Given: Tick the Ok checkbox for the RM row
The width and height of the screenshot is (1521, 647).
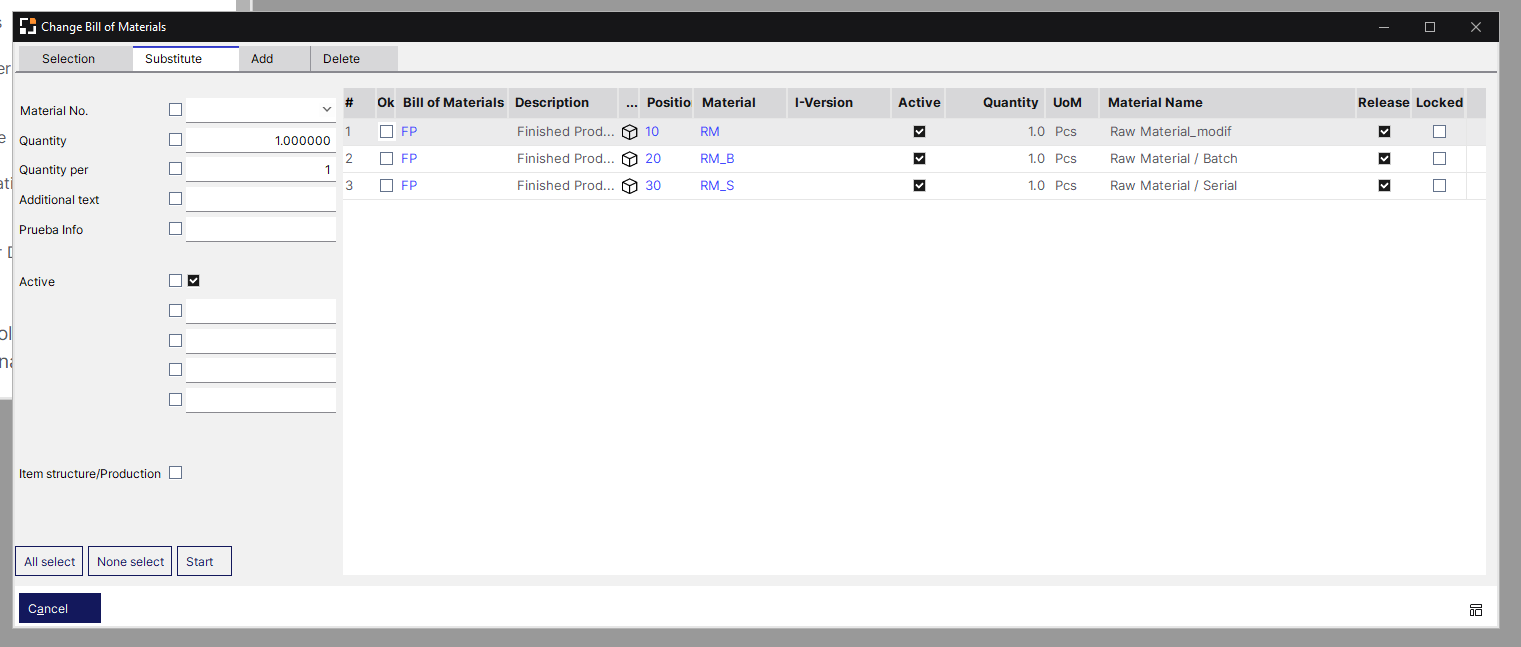Looking at the screenshot, I should click(x=386, y=132).
